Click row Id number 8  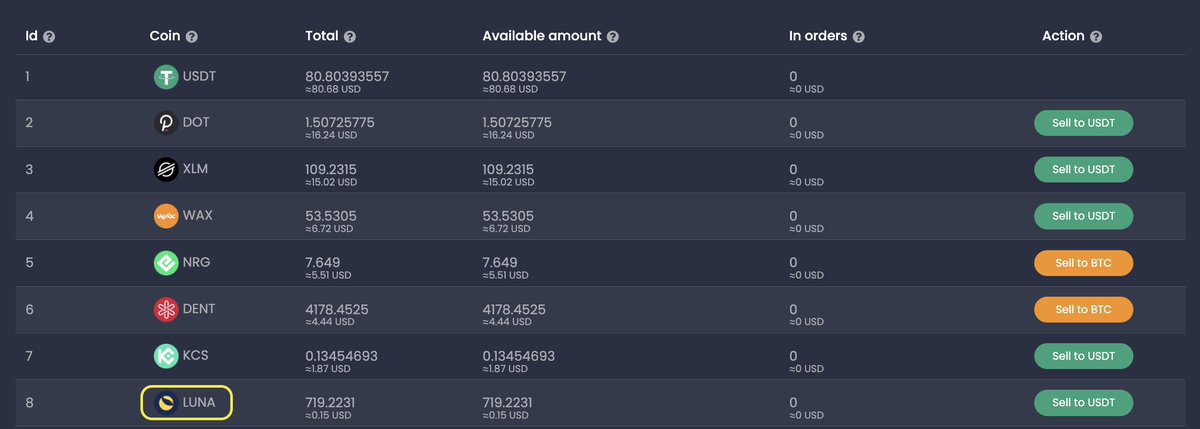click(28, 403)
